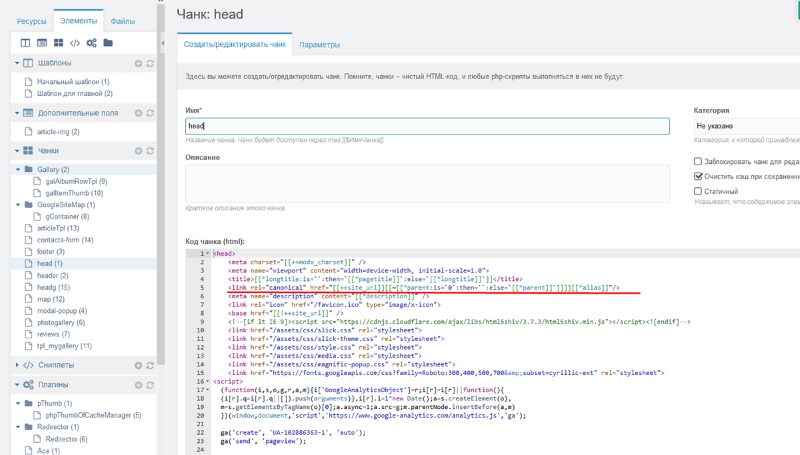Viewport: 800px width, 455px height.
Task: Open galAlbumRowTpl (9) chunk
Action: [x=77, y=181]
